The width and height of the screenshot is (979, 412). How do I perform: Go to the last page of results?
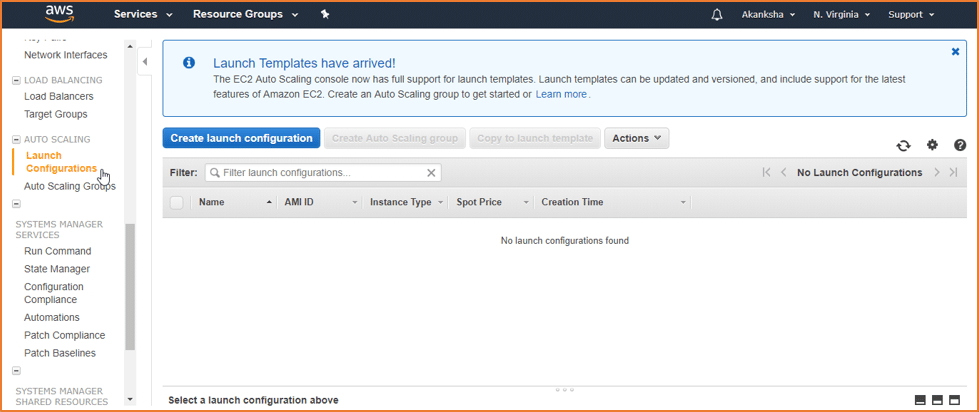pos(953,172)
